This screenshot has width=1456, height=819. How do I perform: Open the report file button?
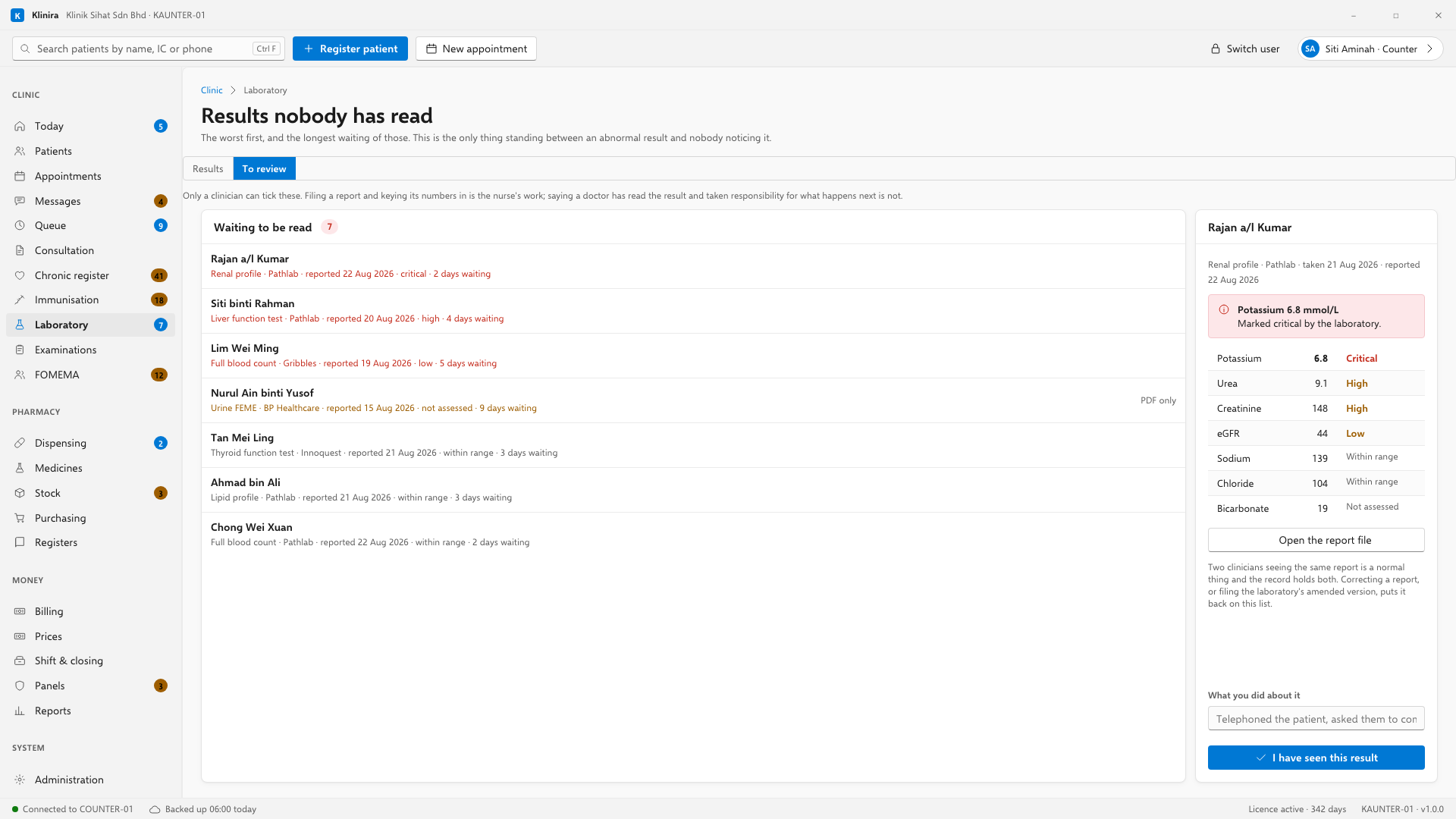1316,540
